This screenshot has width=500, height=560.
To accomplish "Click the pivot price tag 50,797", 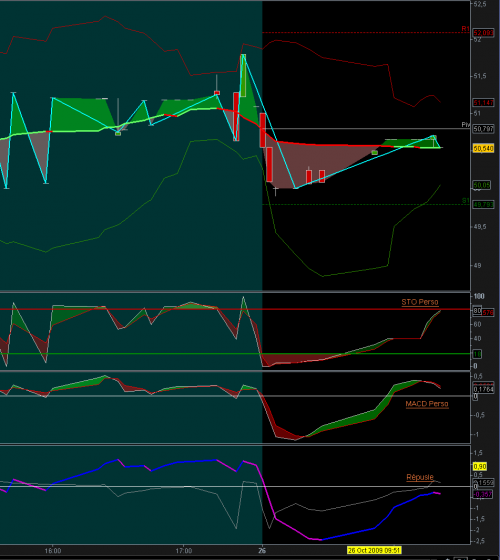I will pos(484,129).
